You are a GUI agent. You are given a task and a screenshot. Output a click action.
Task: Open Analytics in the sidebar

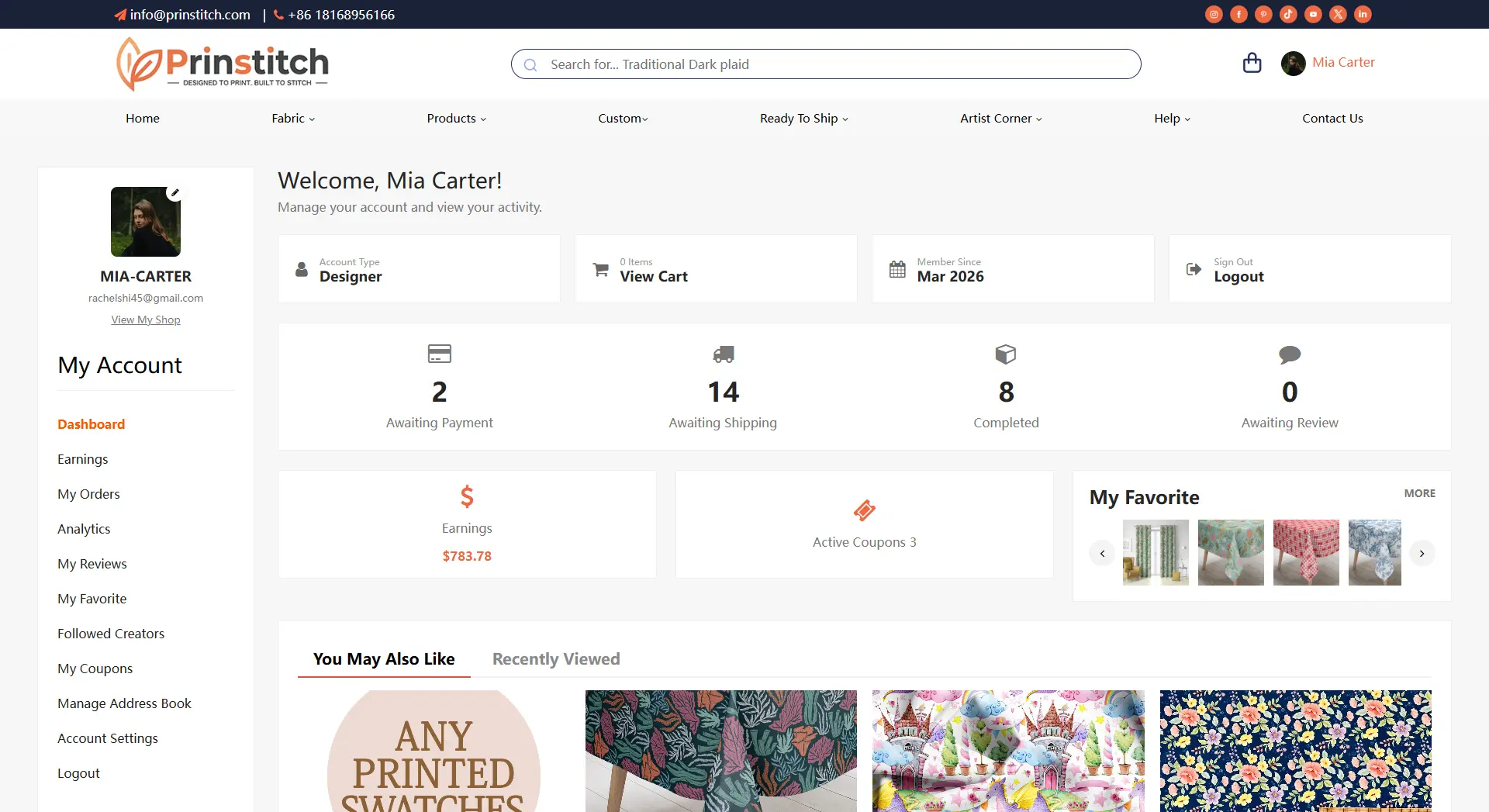[84, 529]
